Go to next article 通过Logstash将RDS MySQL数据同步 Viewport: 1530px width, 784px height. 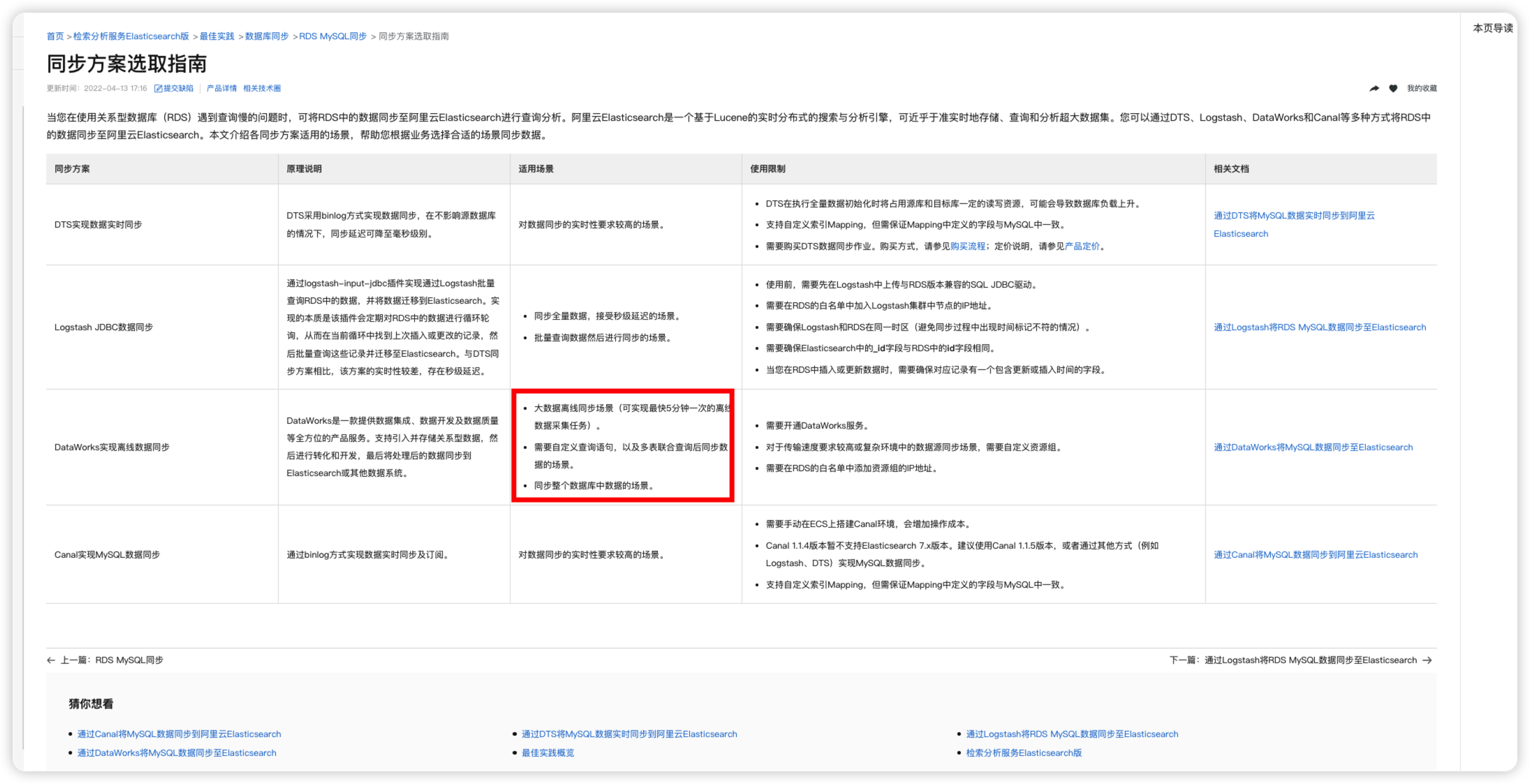(x=1293, y=660)
